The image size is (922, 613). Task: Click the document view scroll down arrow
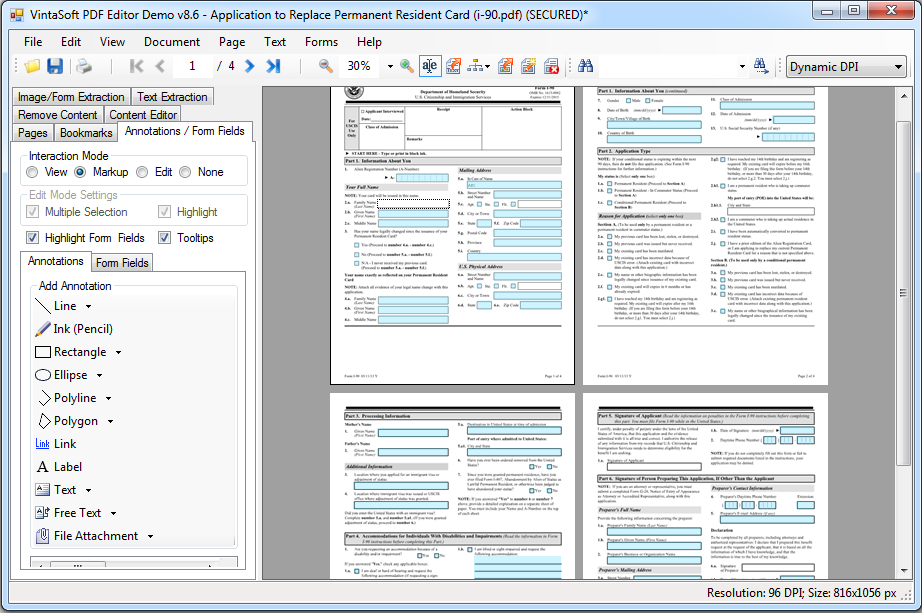903,571
